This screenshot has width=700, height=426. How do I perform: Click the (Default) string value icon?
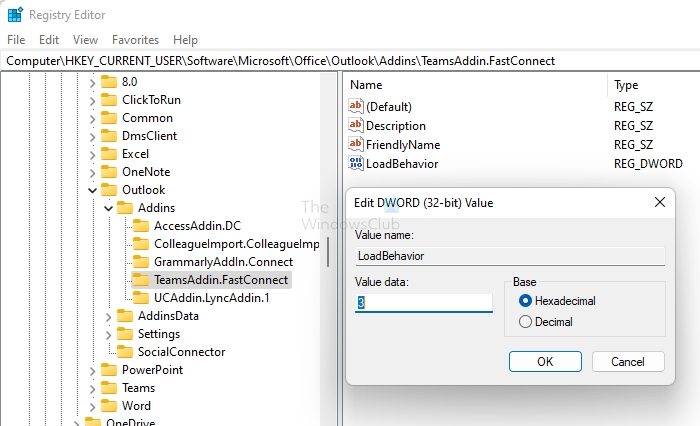pyautogui.click(x=356, y=106)
